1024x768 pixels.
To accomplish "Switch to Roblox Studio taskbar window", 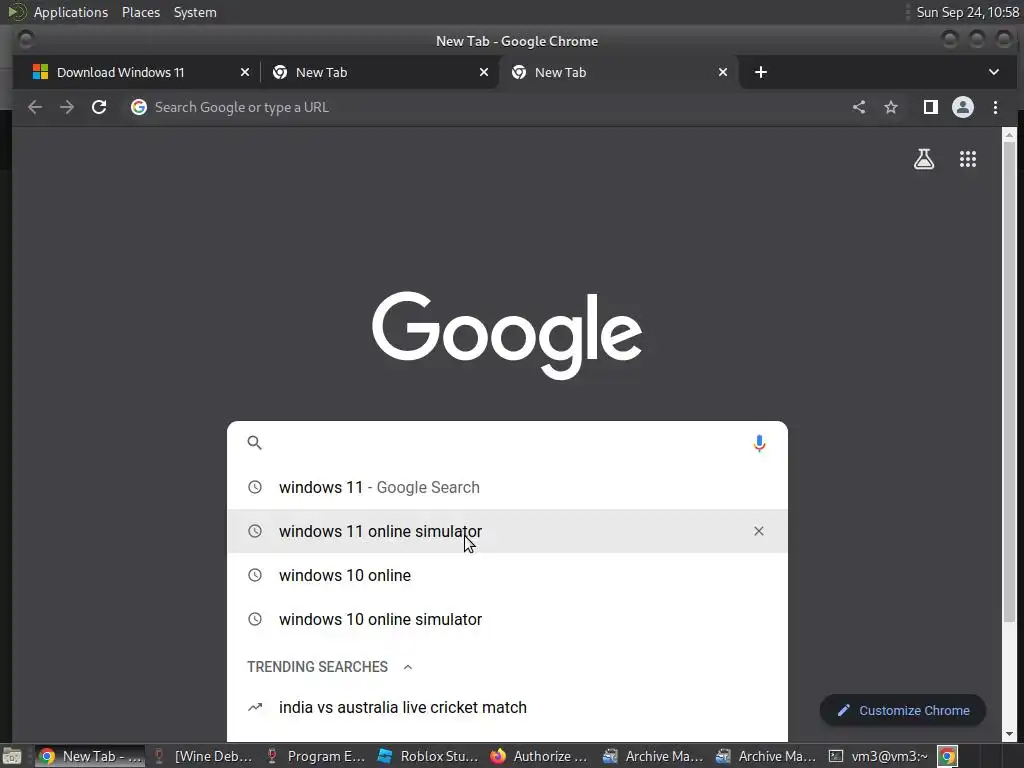I will (x=428, y=756).
